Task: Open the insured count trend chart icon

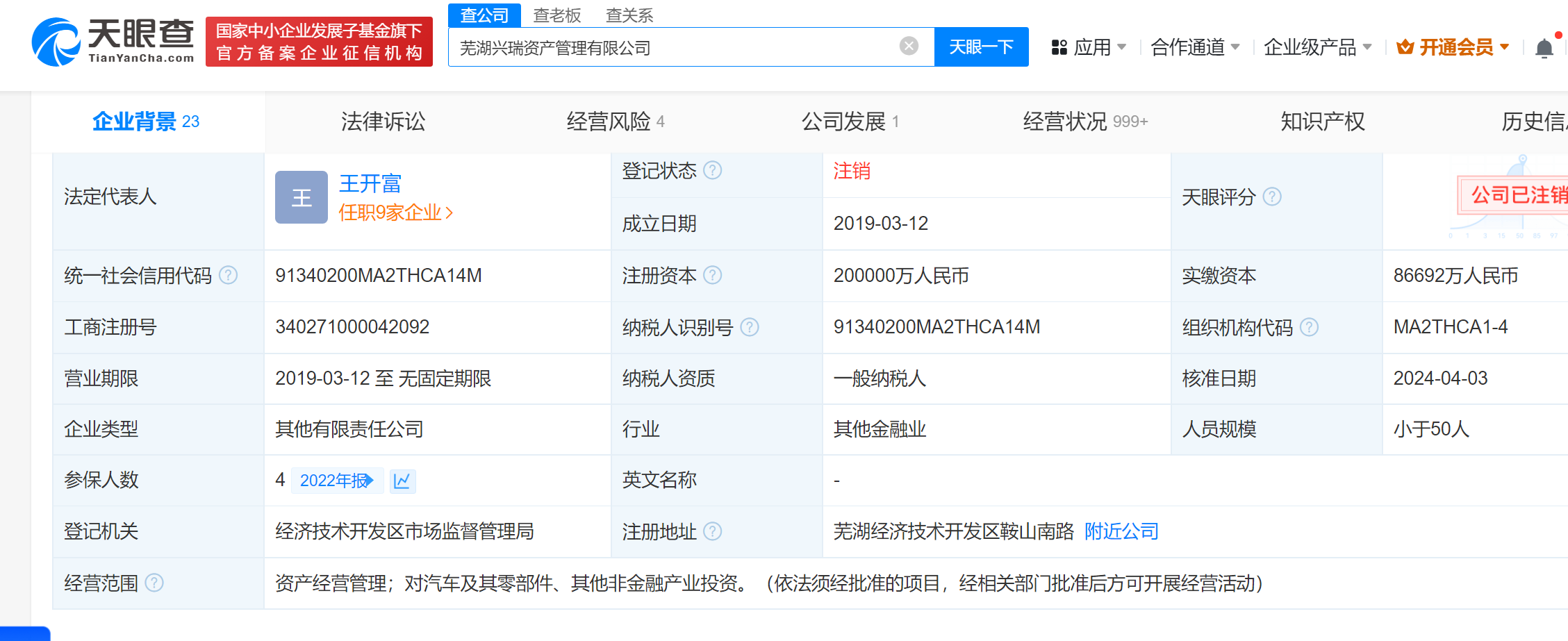Action: (x=402, y=481)
